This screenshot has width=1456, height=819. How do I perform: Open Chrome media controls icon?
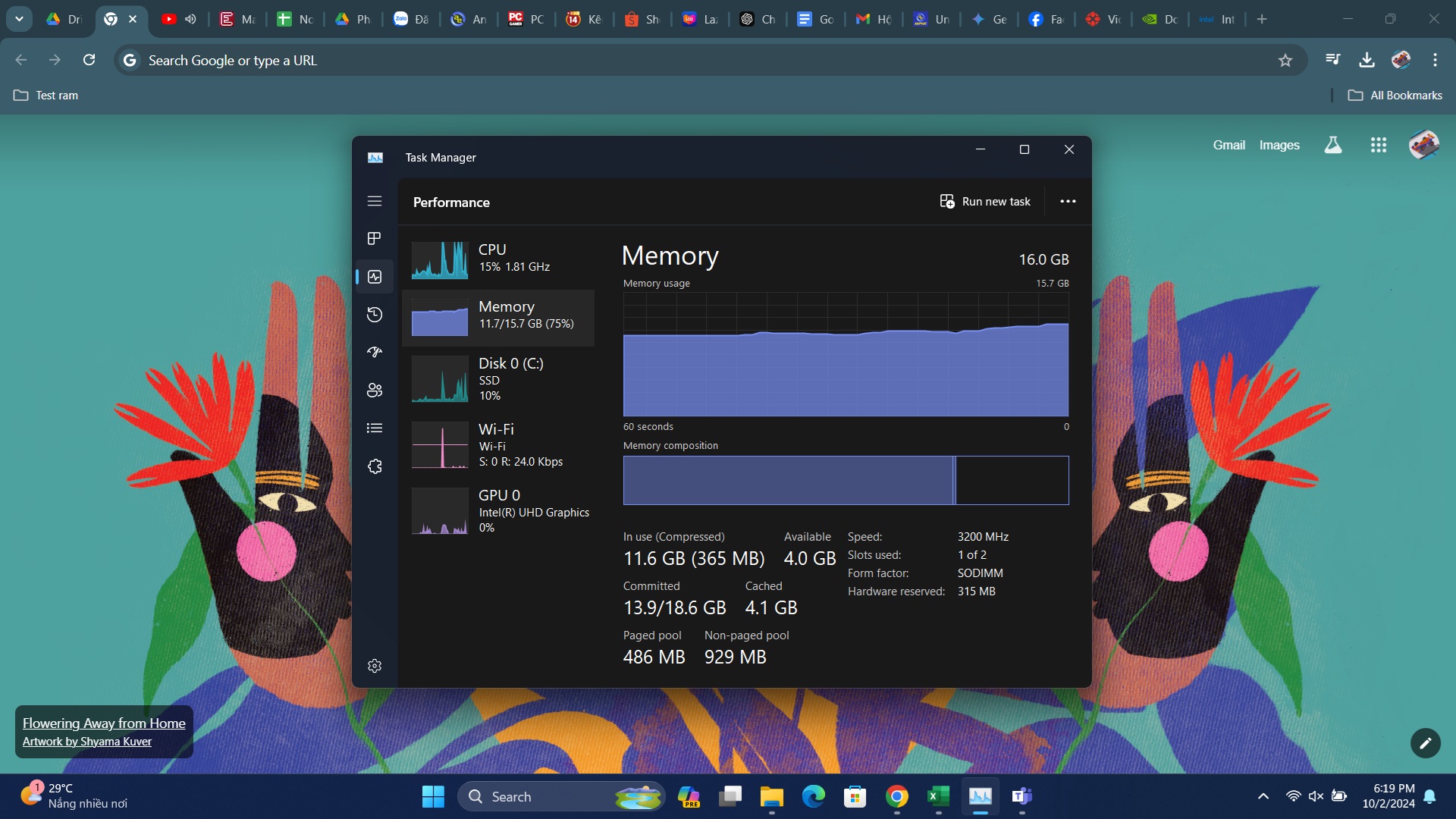[1332, 60]
